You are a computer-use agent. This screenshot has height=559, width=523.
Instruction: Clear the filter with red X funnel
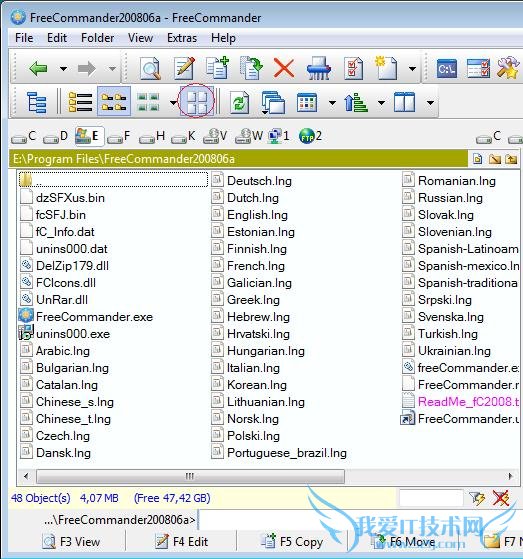(501, 498)
